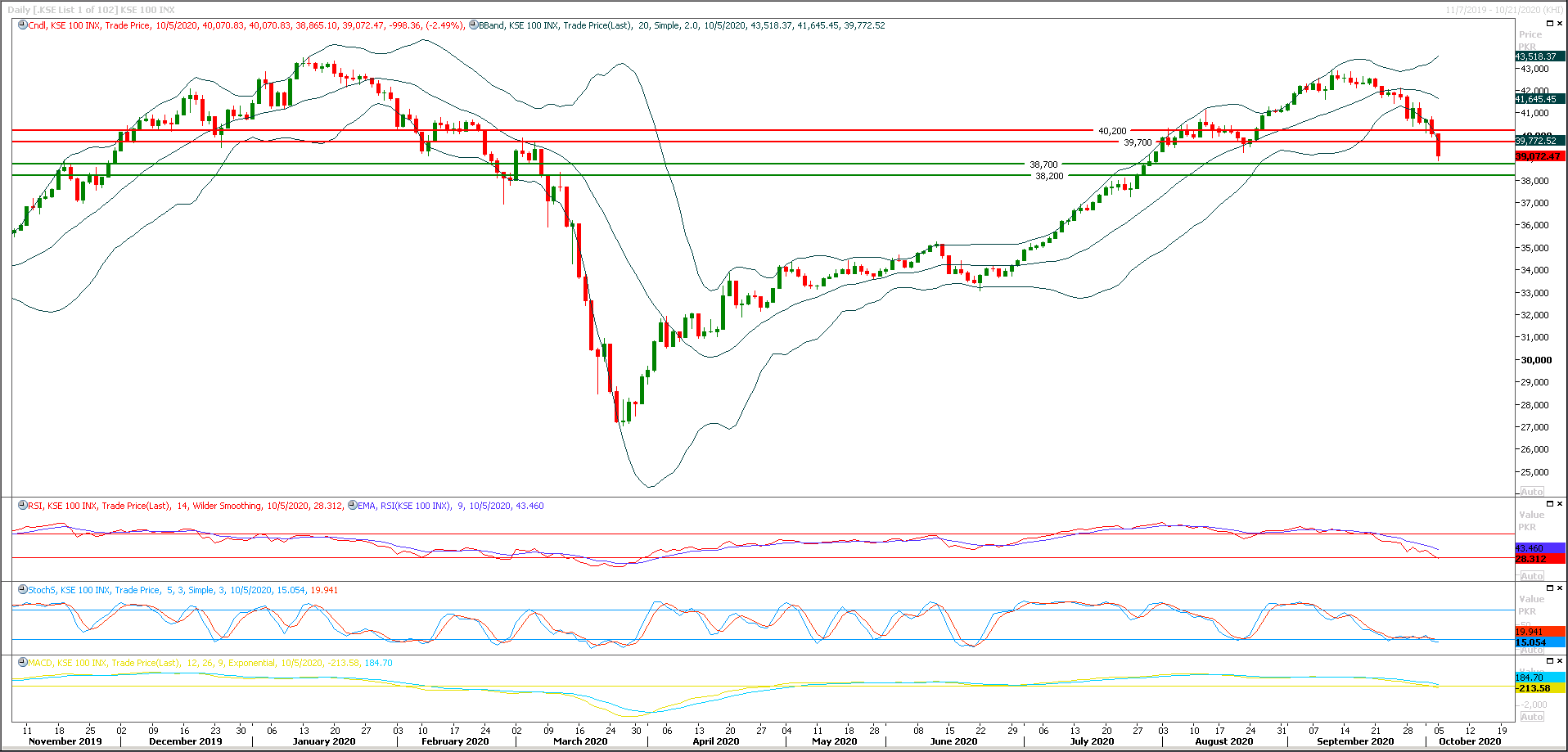Click the October 2020 time axis label
The height and width of the screenshot is (752, 1568).
point(1471,741)
